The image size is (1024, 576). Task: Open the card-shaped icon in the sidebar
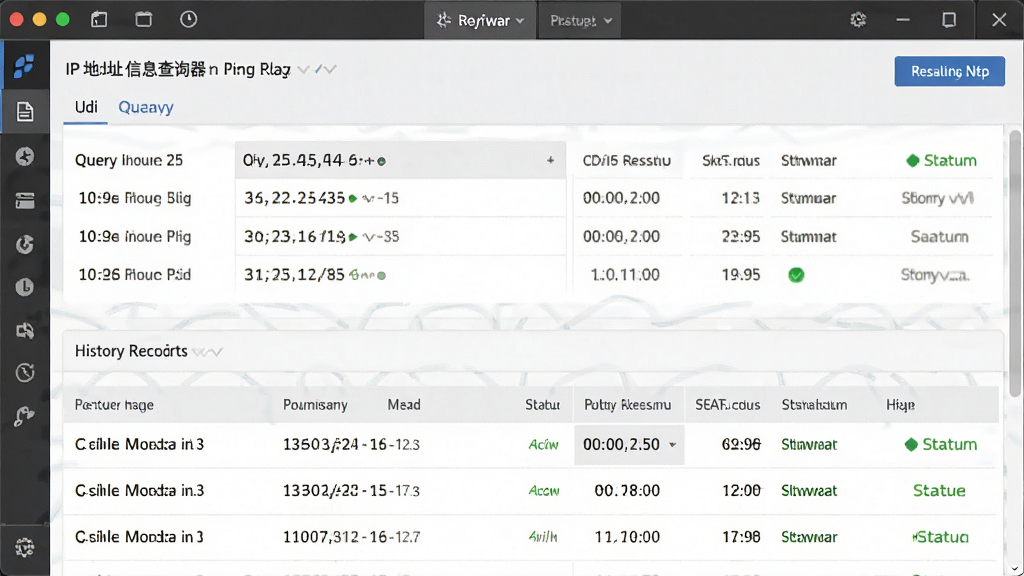(25, 200)
